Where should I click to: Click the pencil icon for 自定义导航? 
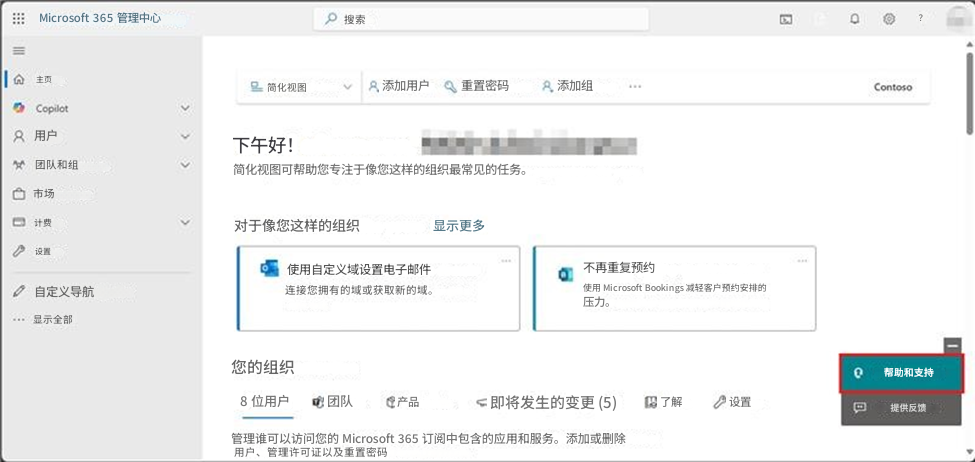19,291
